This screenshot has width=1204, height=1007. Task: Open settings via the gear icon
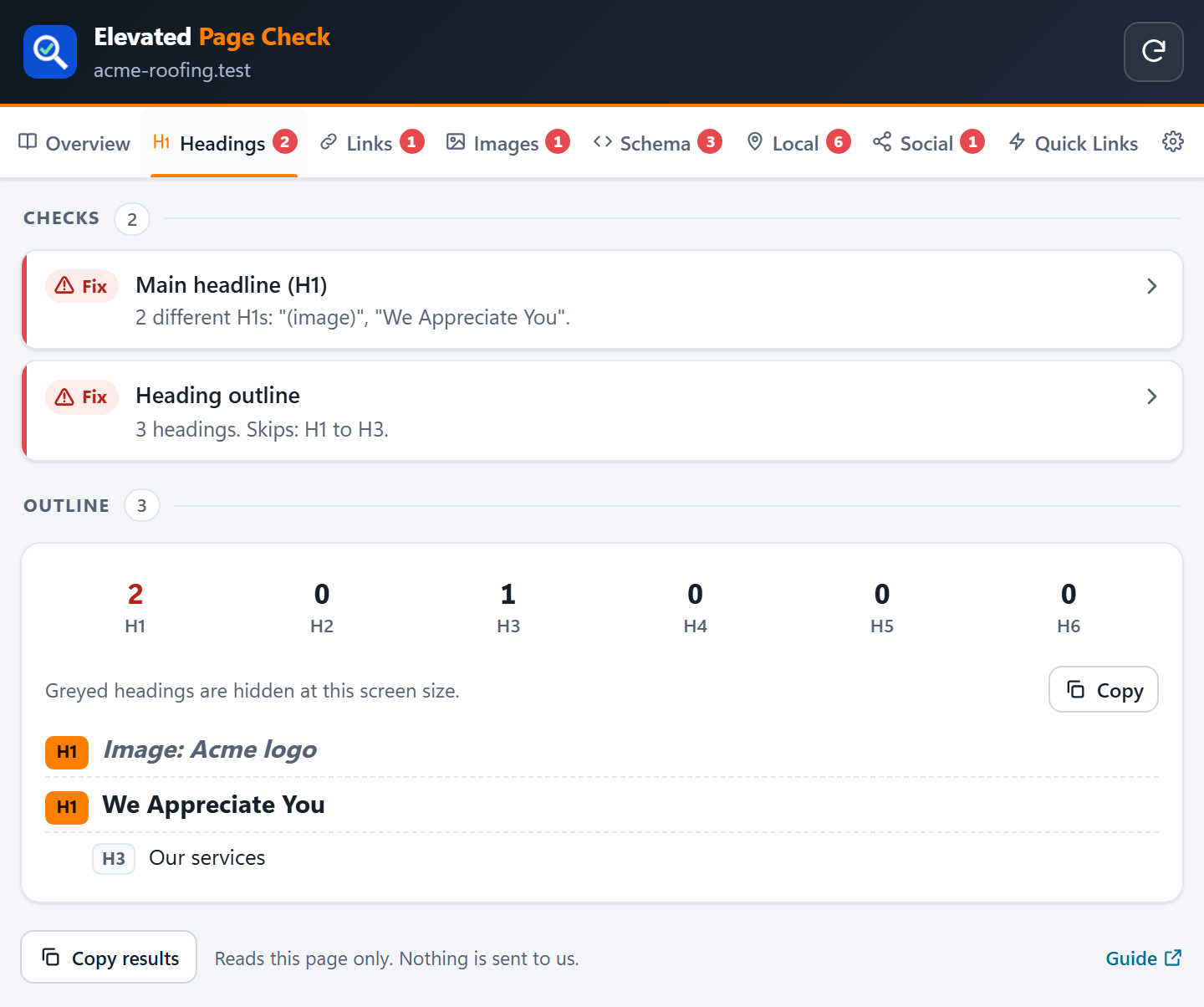point(1173,142)
